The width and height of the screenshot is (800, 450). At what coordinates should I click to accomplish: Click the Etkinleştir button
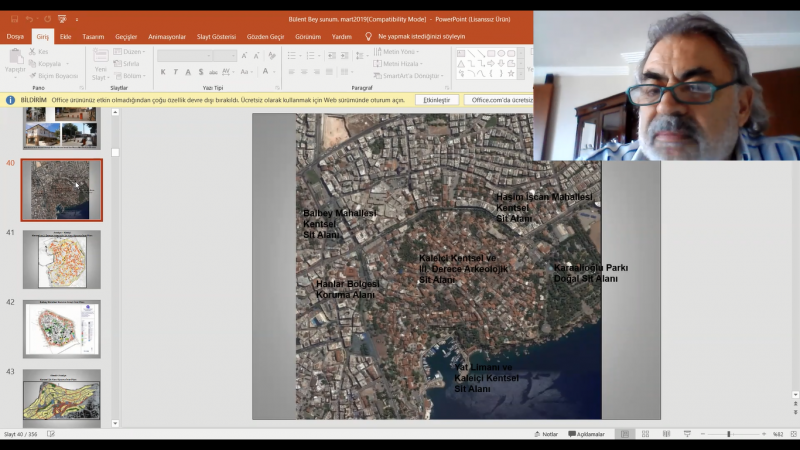click(436, 100)
